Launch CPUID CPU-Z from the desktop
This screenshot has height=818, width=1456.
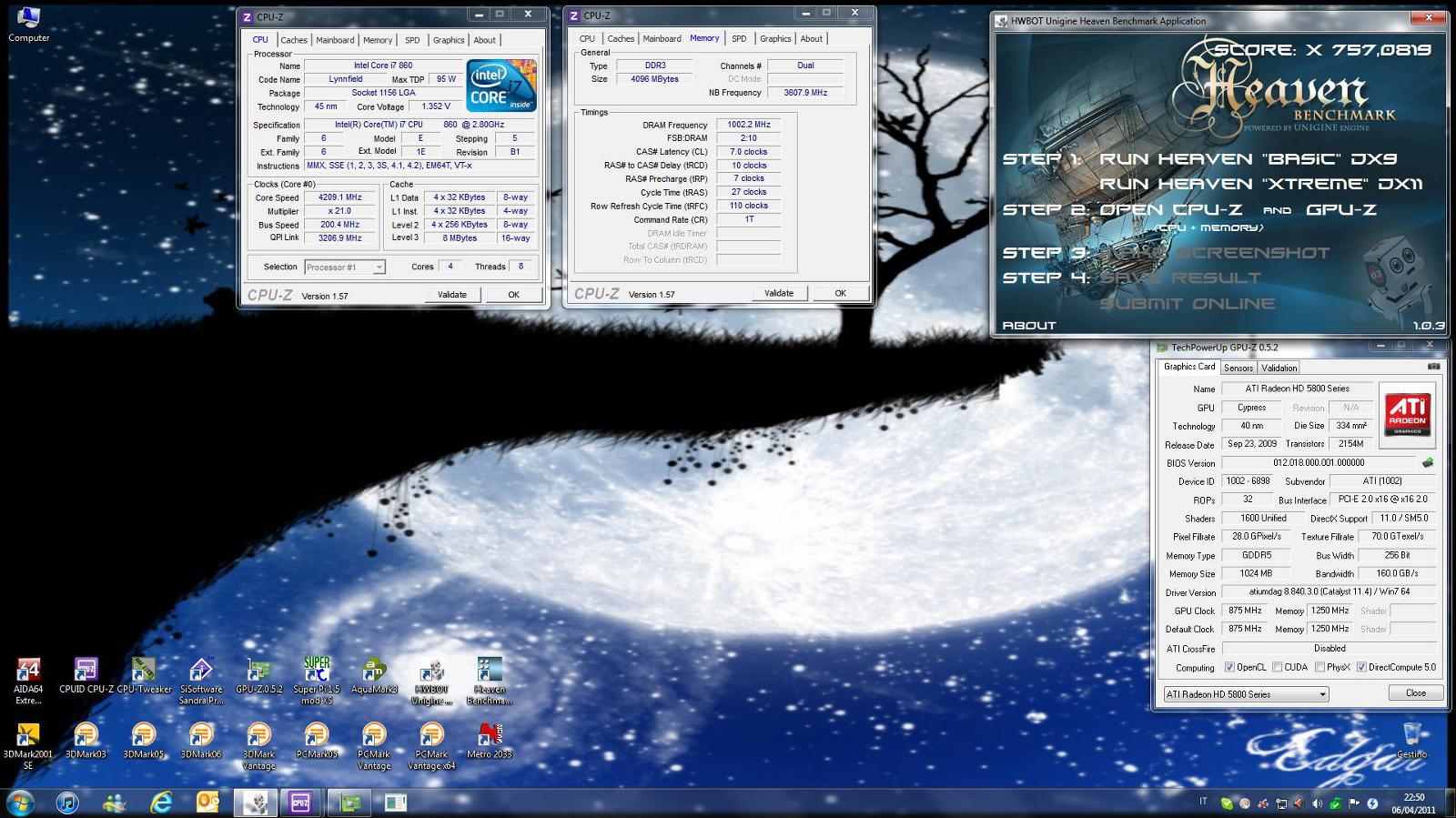(x=86, y=676)
